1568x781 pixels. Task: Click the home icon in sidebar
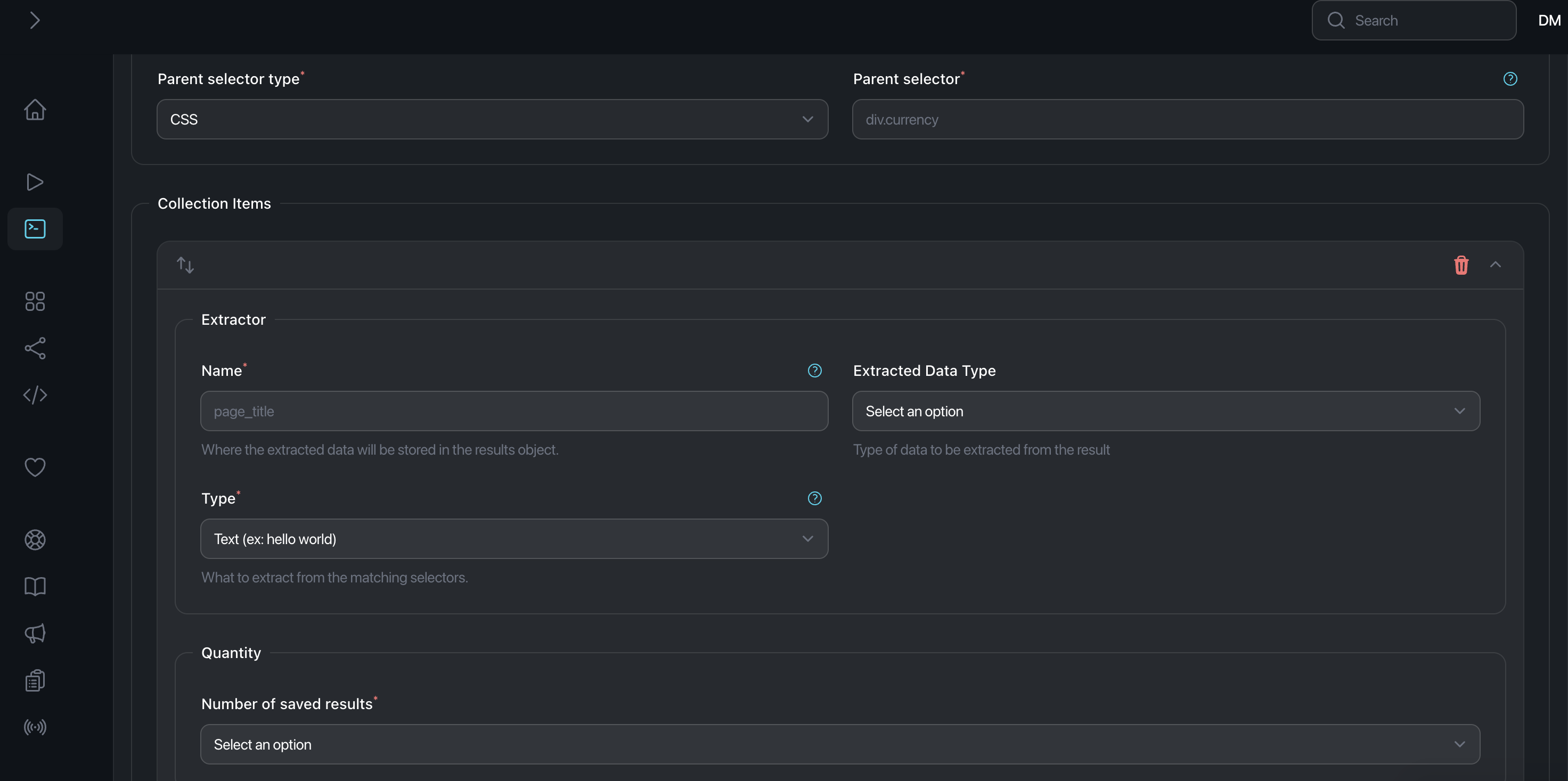click(35, 110)
